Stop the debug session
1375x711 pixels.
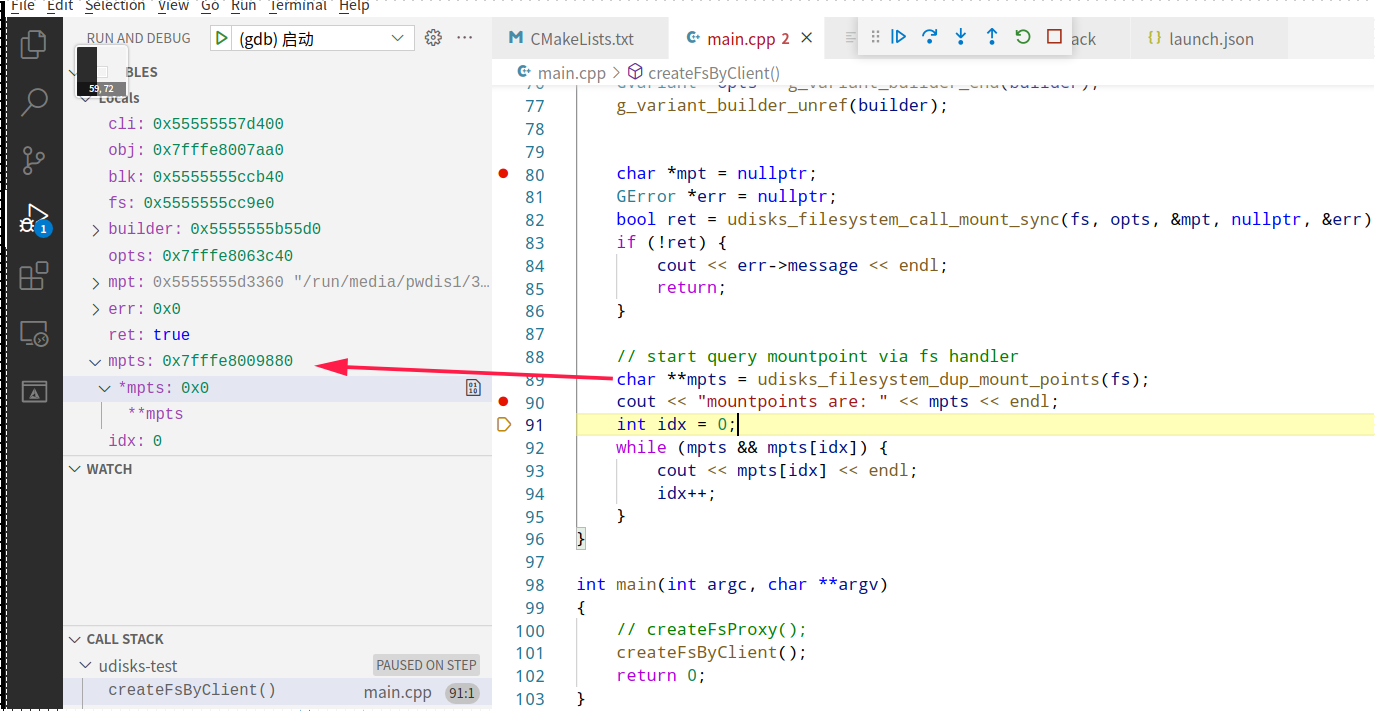click(x=1054, y=37)
